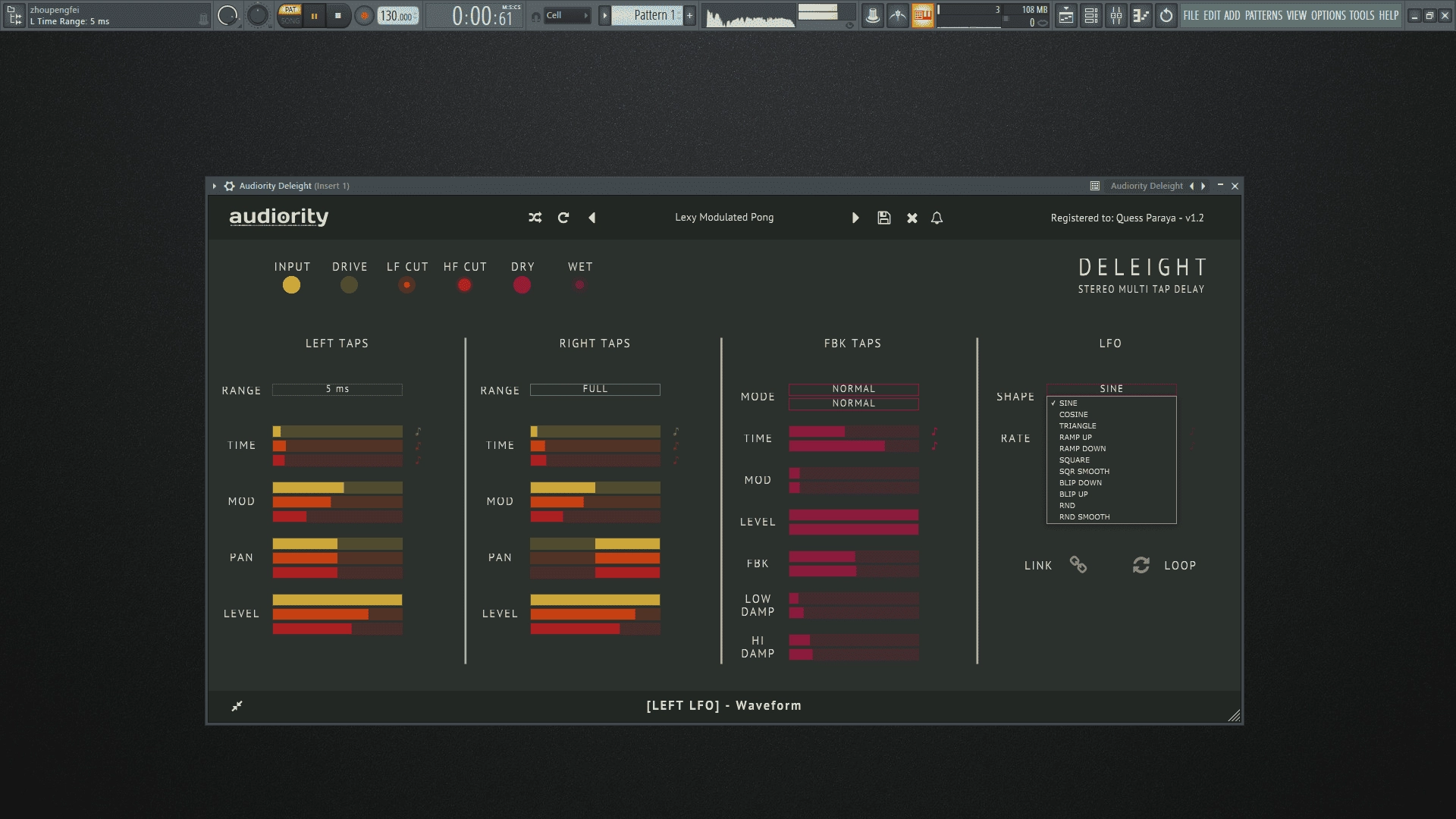Toggle tempo sync note for FBK tap 2 time

934,446
